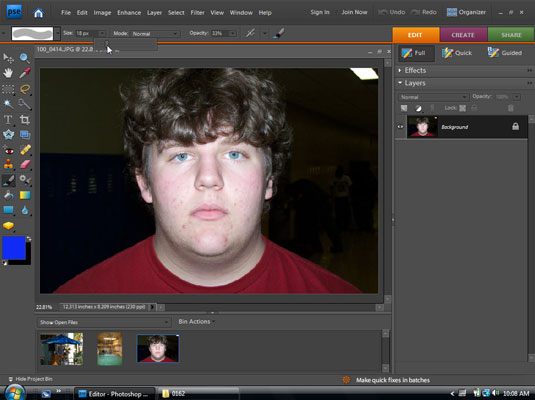Click Make quick fixes in batches
The height and width of the screenshot is (400, 535).
[393, 380]
